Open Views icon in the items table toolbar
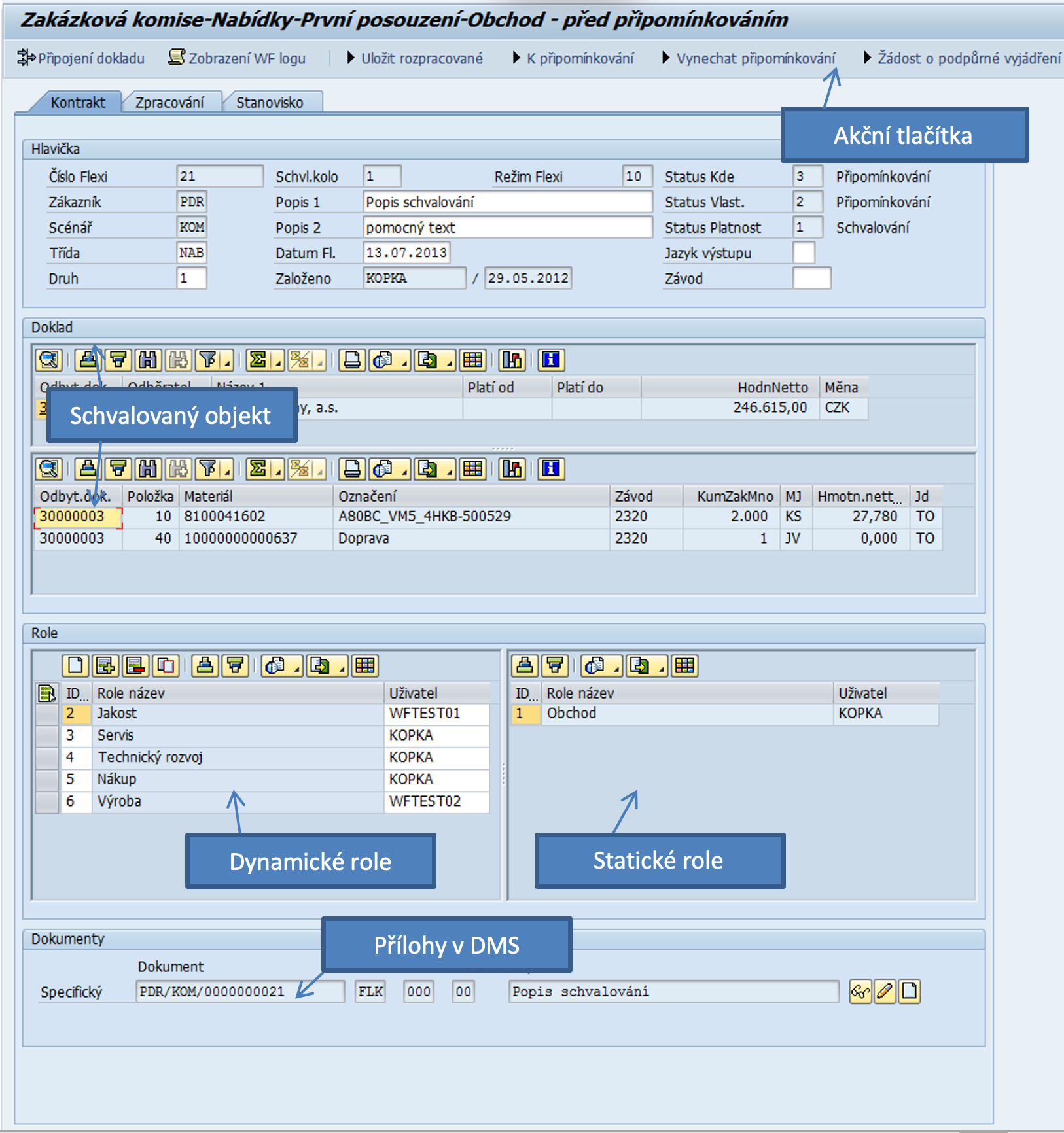The width and height of the screenshot is (1064, 1133). point(383,468)
